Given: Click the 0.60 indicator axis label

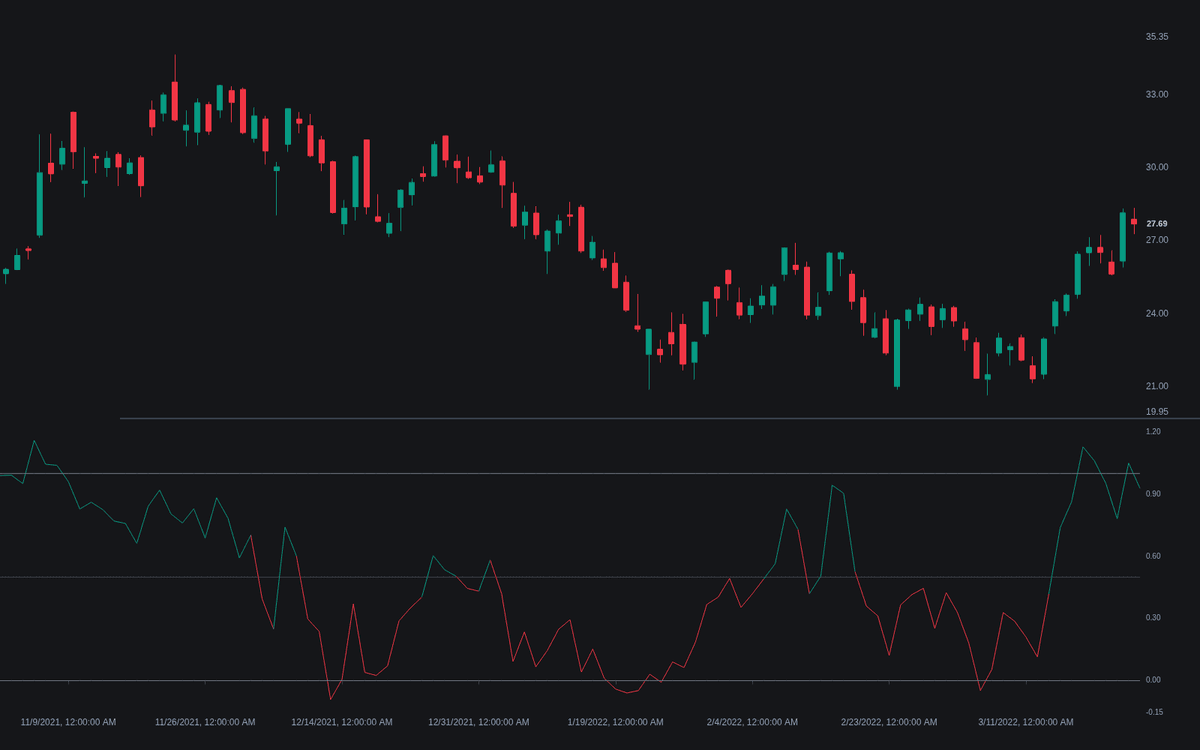Looking at the screenshot, I should pos(1154,556).
